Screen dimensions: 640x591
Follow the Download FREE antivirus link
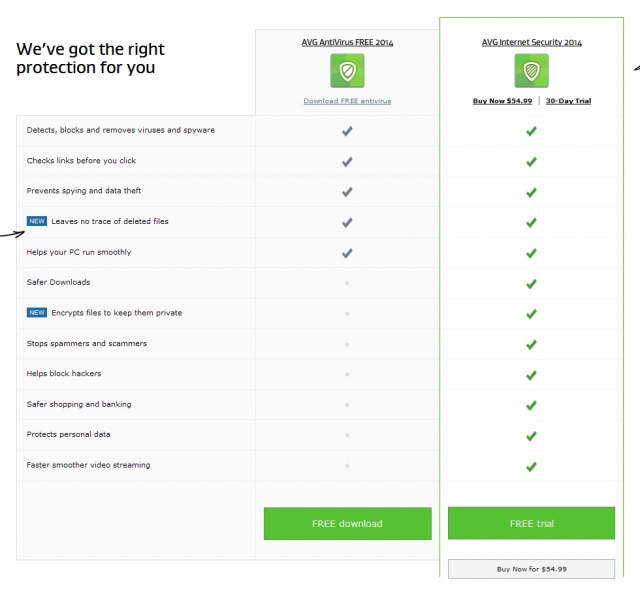point(347,101)
